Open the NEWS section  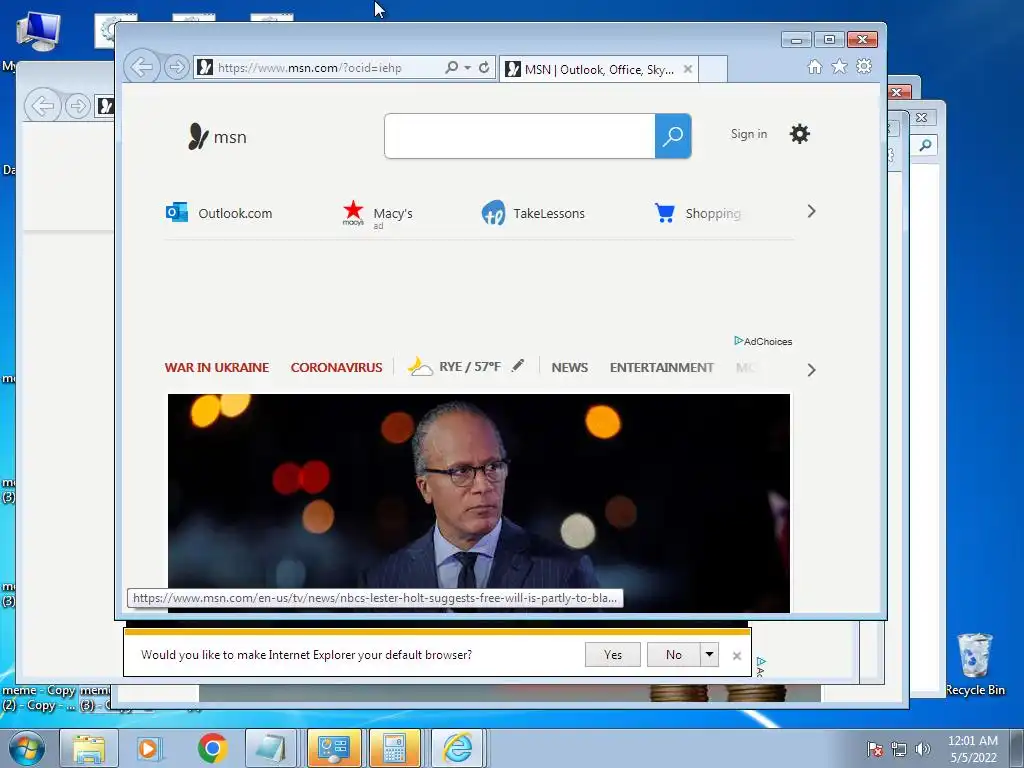click(569, 367)
